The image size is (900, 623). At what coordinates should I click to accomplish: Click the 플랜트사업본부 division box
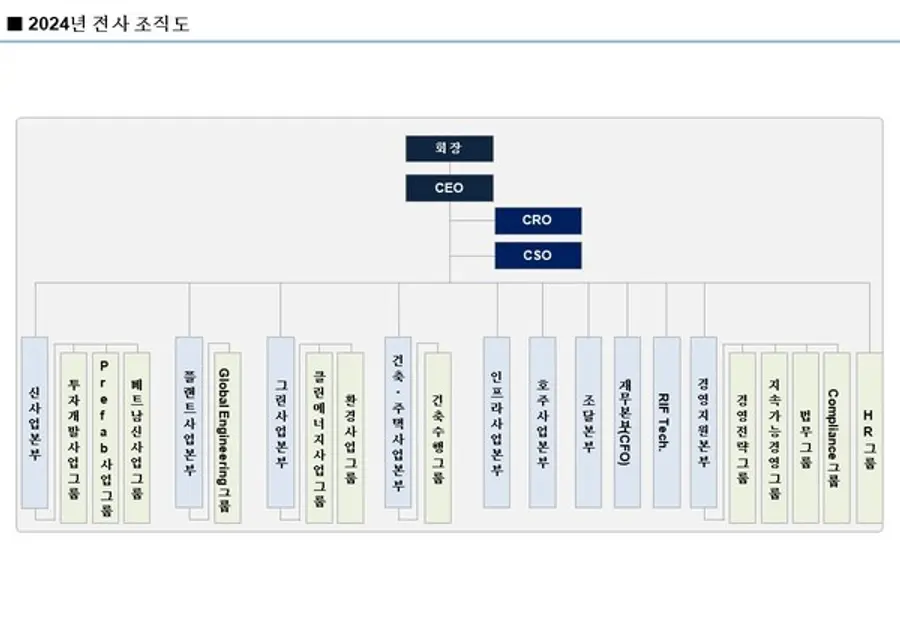189,422
